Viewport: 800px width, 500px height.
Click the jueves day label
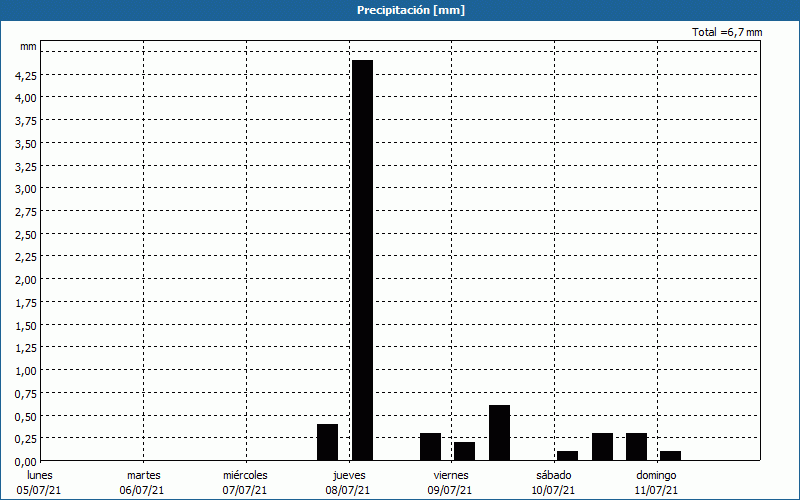tap(349, 475)
